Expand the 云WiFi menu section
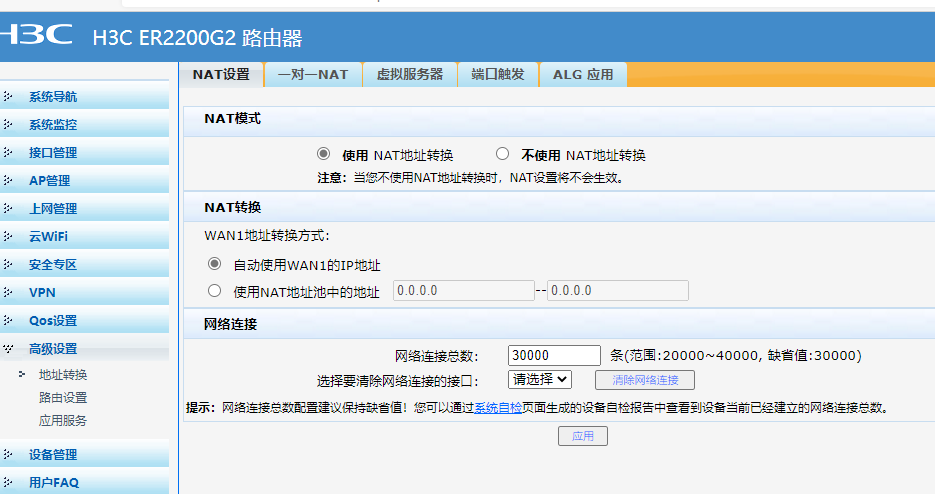 point(84,236)
